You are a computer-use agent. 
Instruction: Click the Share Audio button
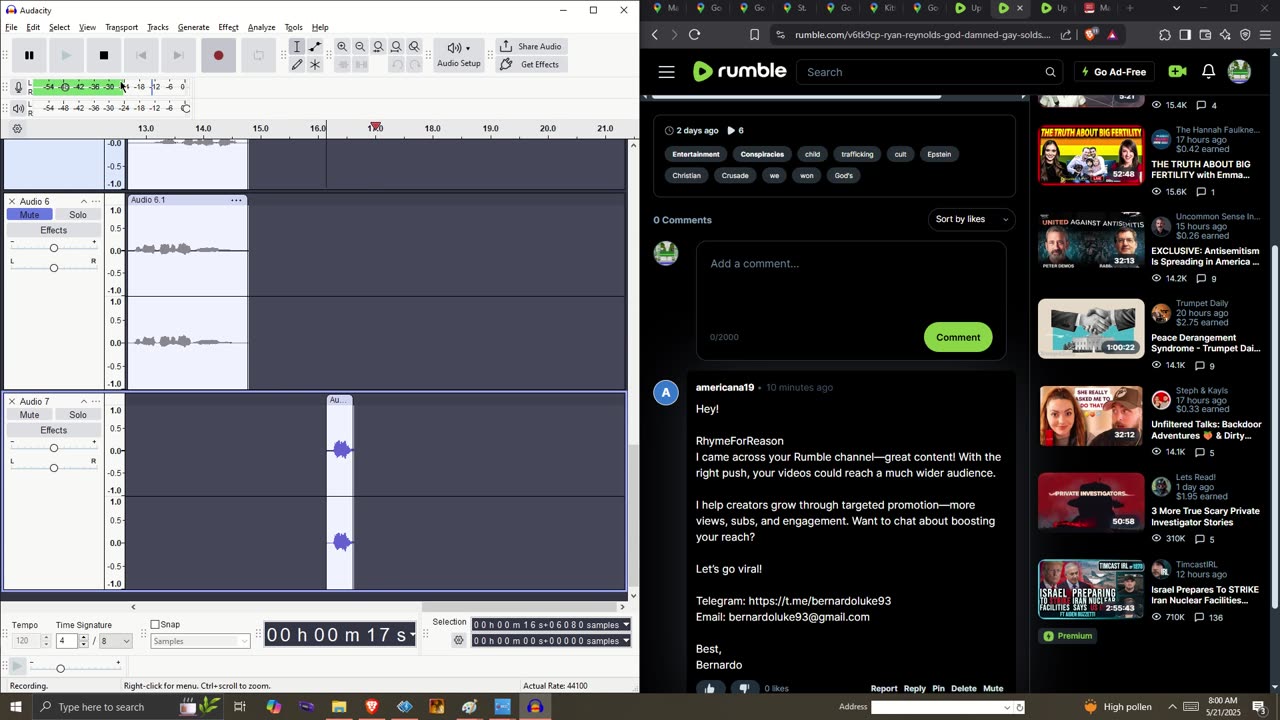pos(531,47)
